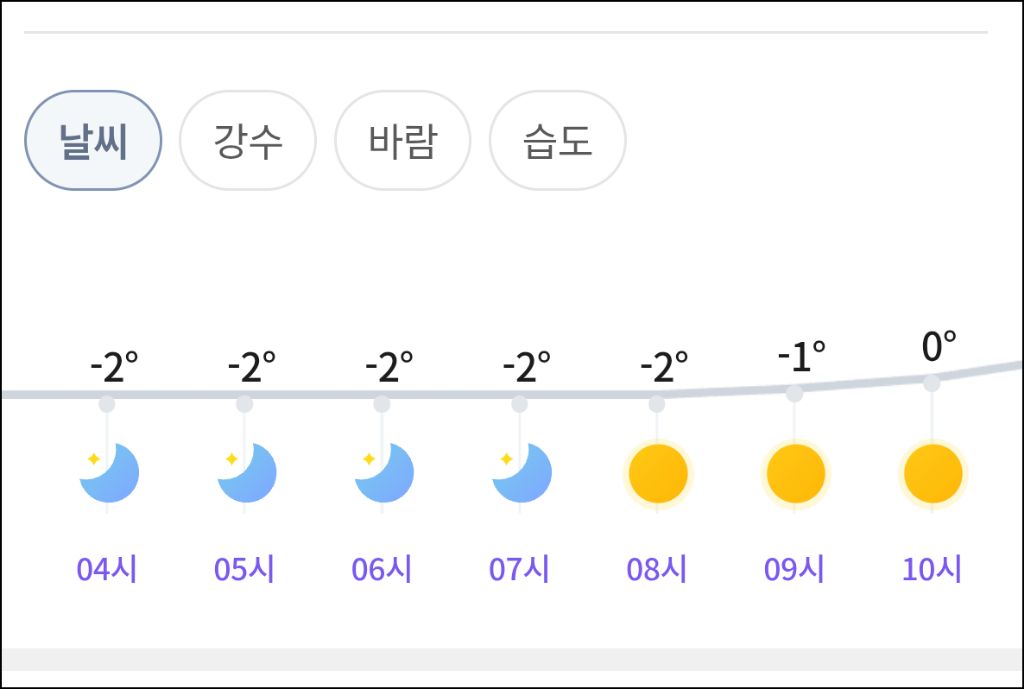Click the -1° temperature value
The image size is (1024, 689).
point(802,357)
